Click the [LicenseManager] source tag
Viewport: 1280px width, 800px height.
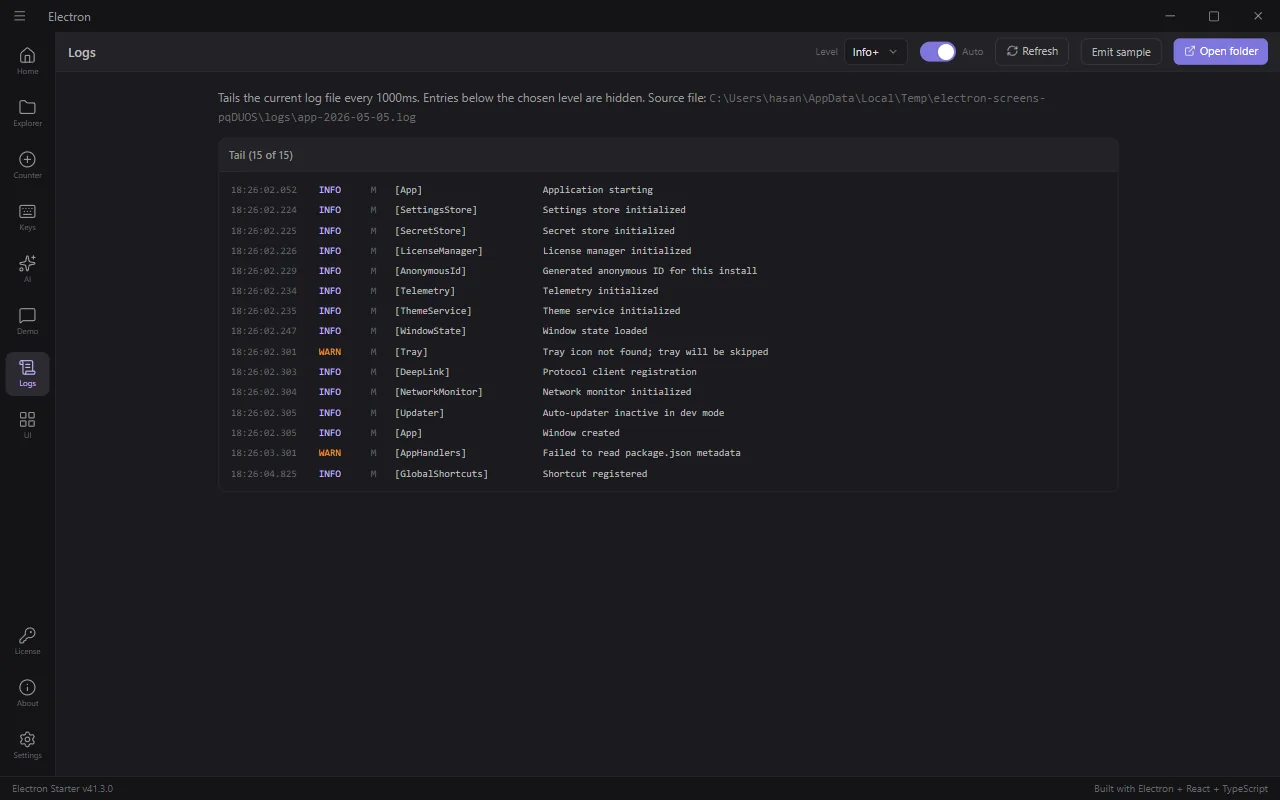[x=439, y=251]
